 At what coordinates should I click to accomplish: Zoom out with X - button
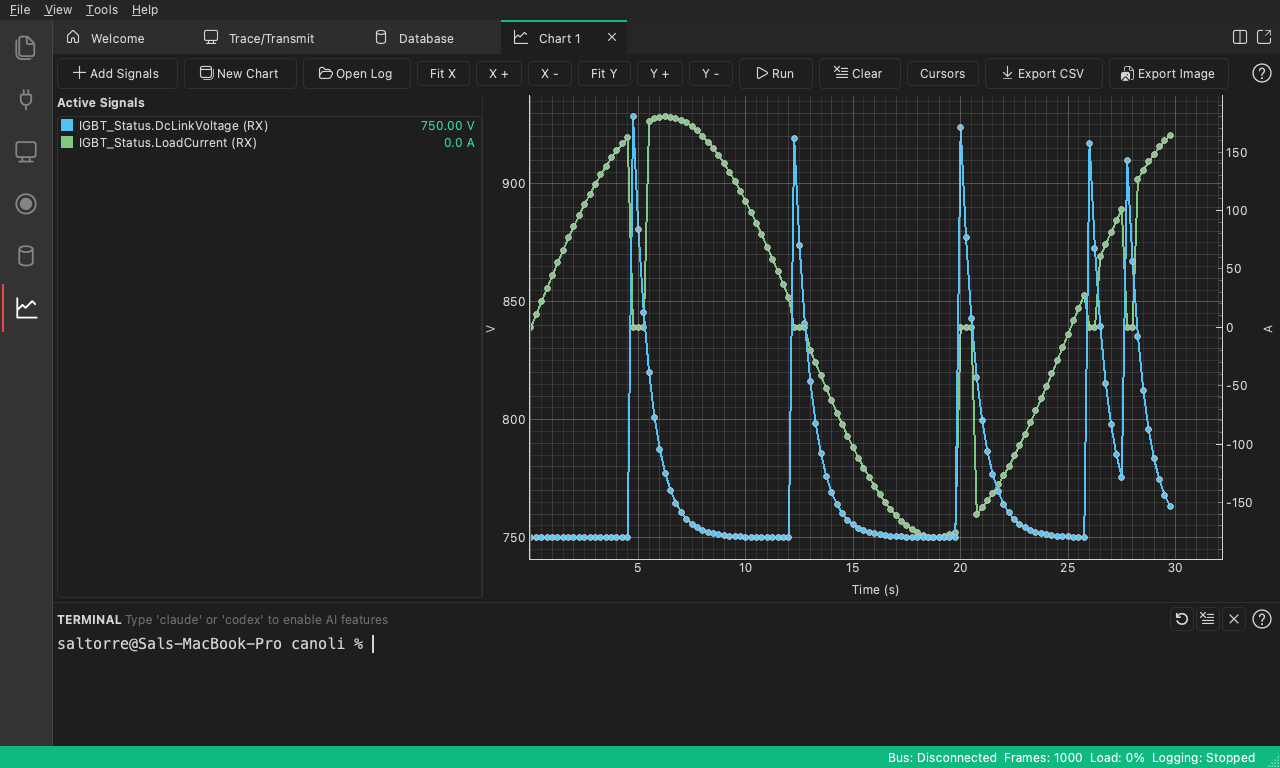pos(550,73)
